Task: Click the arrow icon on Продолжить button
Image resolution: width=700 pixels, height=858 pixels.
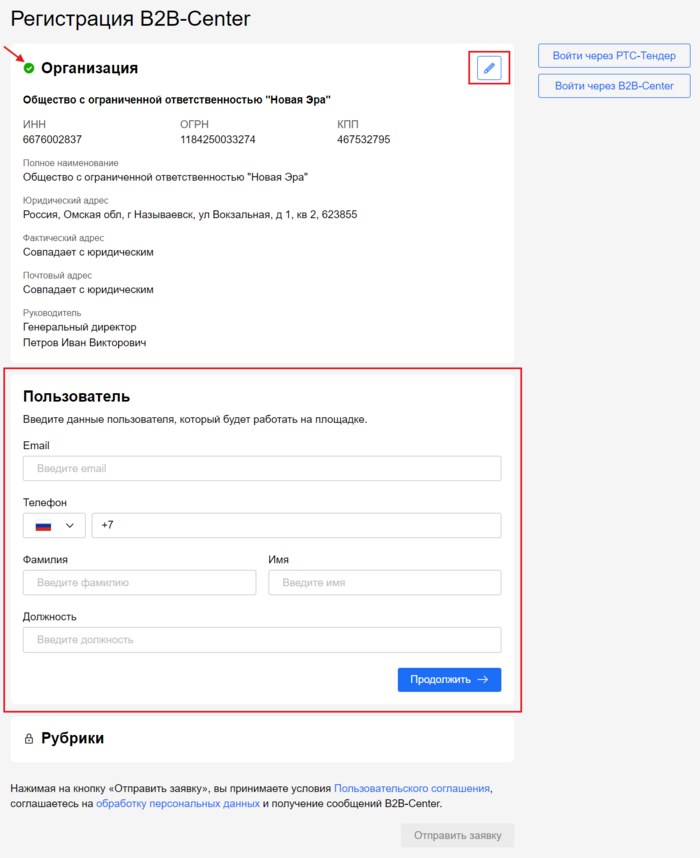Action: pyautogui.click(x=483, y=679)
